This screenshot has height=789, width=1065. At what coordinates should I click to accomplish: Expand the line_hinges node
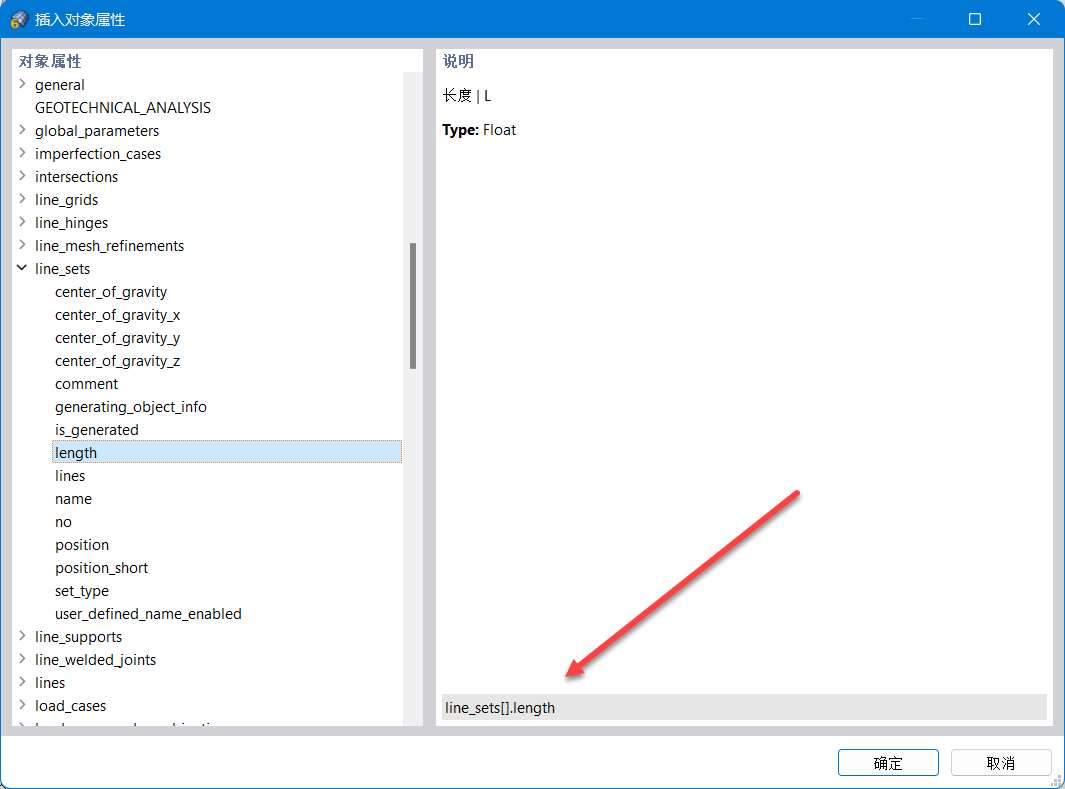22,223
